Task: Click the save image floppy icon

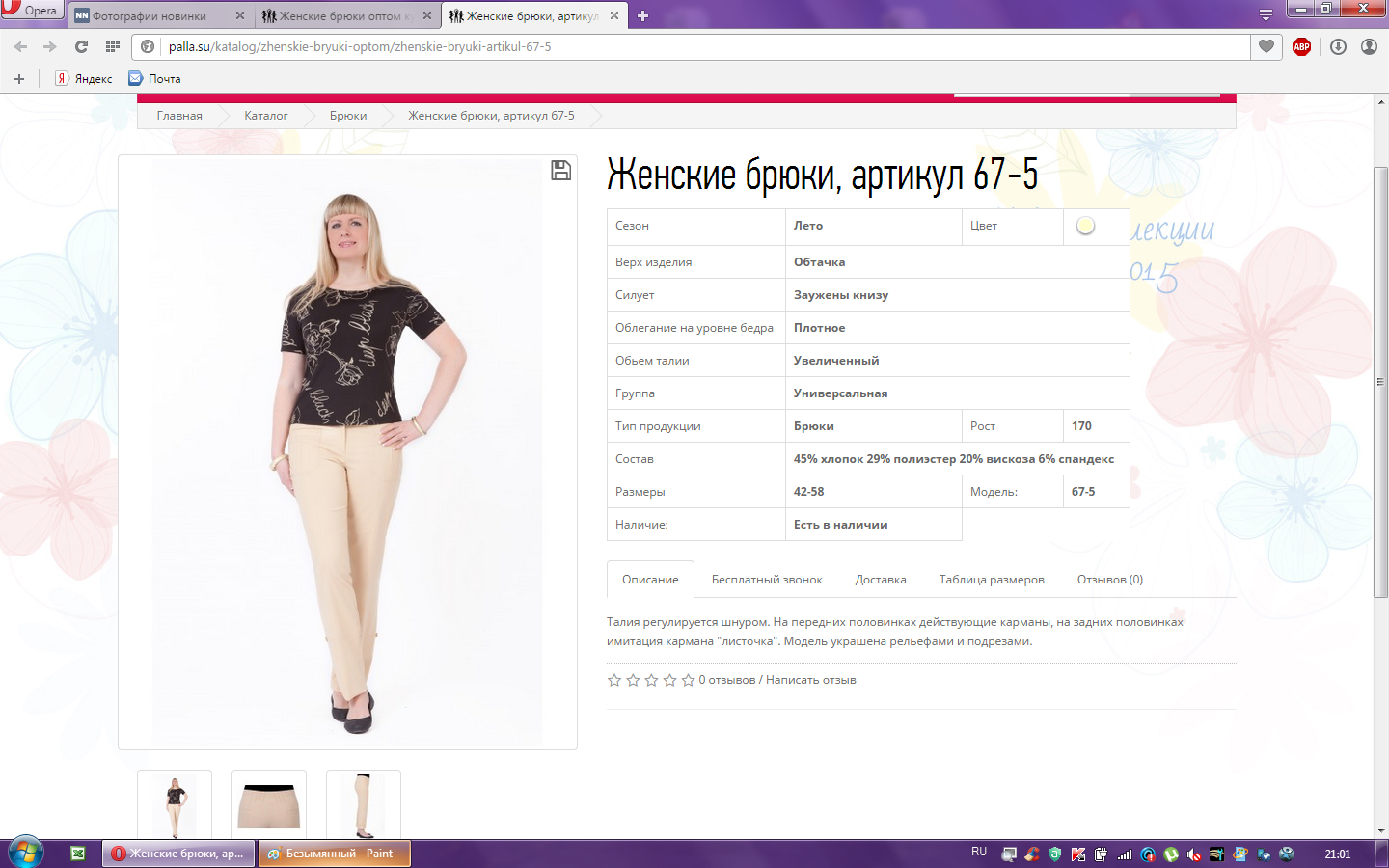Action: point(560,171)
